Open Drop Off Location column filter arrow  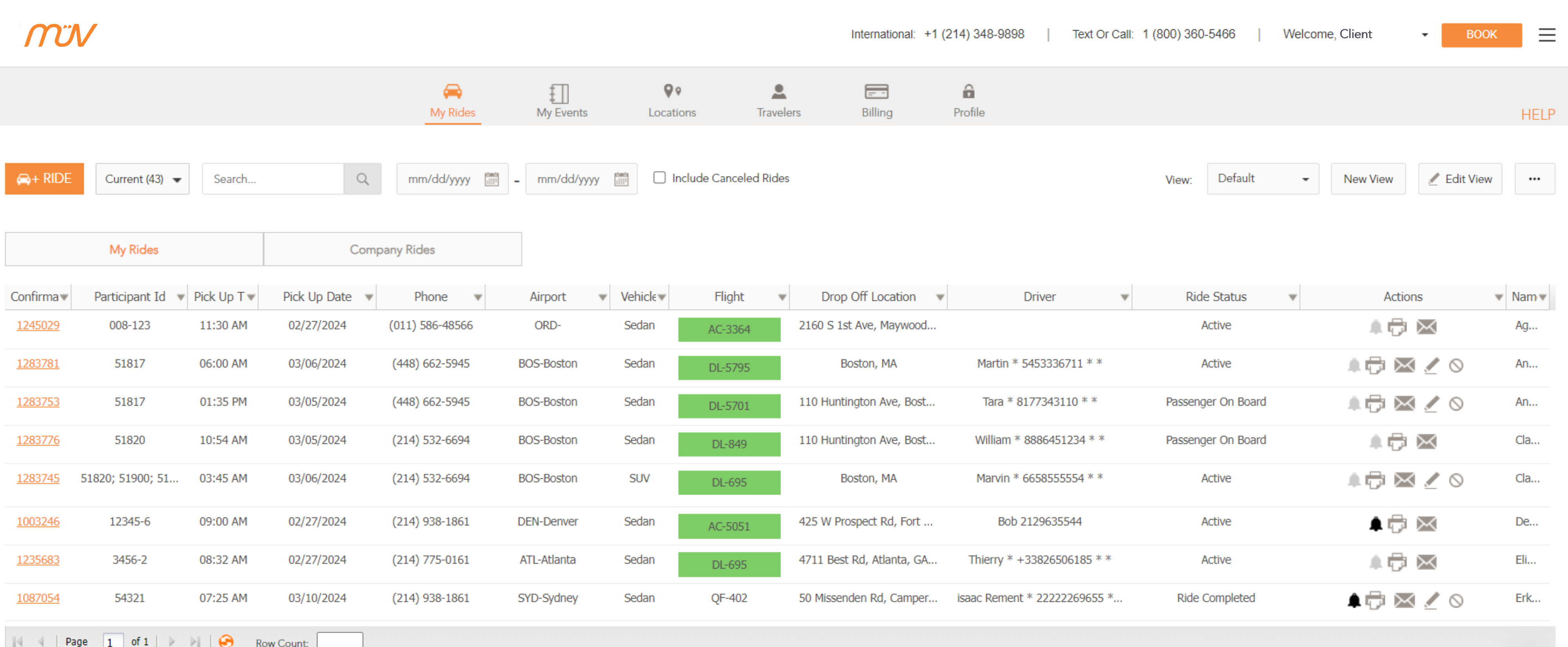click(940, 297)
